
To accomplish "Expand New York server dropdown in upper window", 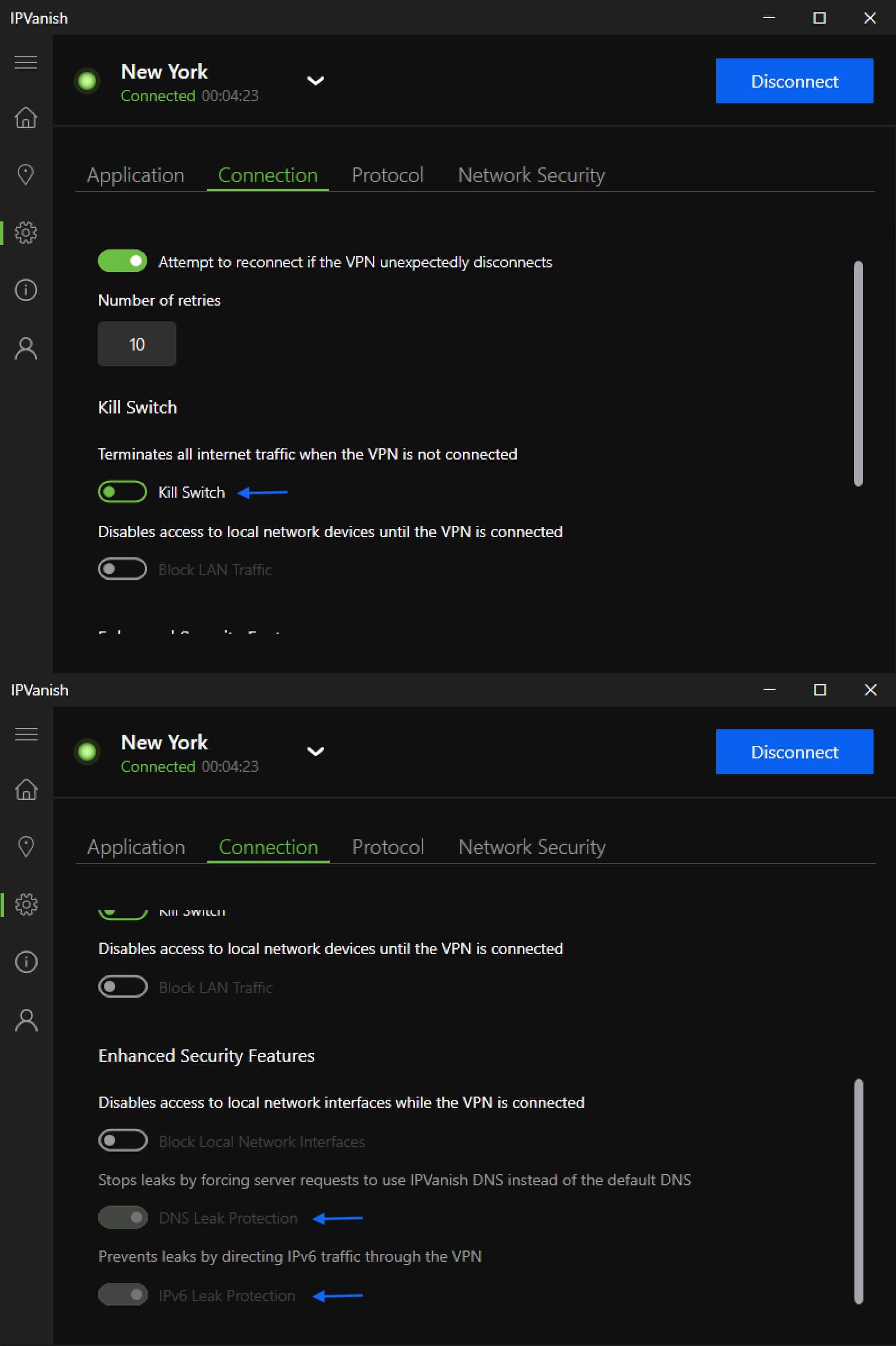I will [x=316, y=80].
